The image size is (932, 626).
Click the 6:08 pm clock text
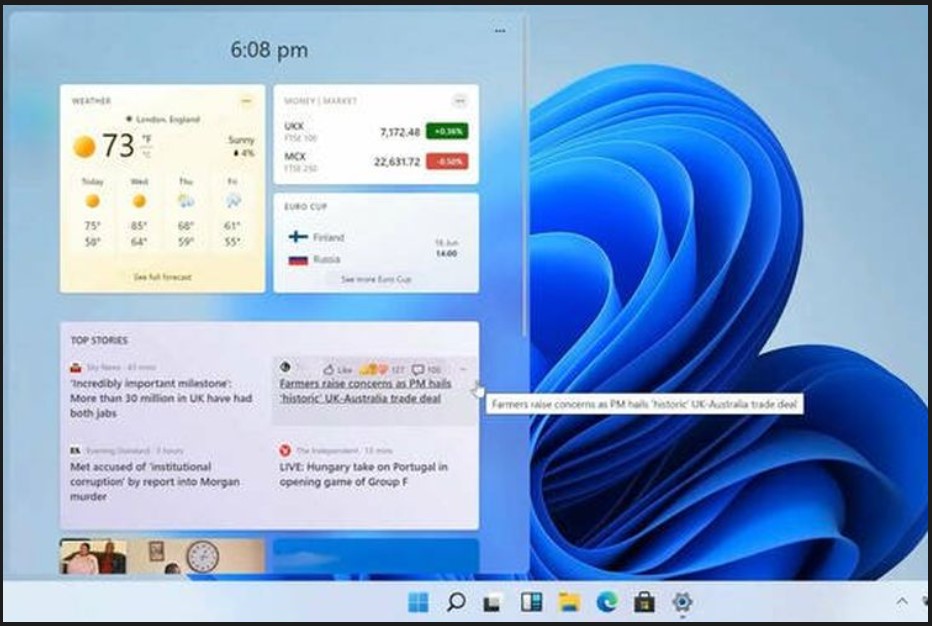(269, 50)
